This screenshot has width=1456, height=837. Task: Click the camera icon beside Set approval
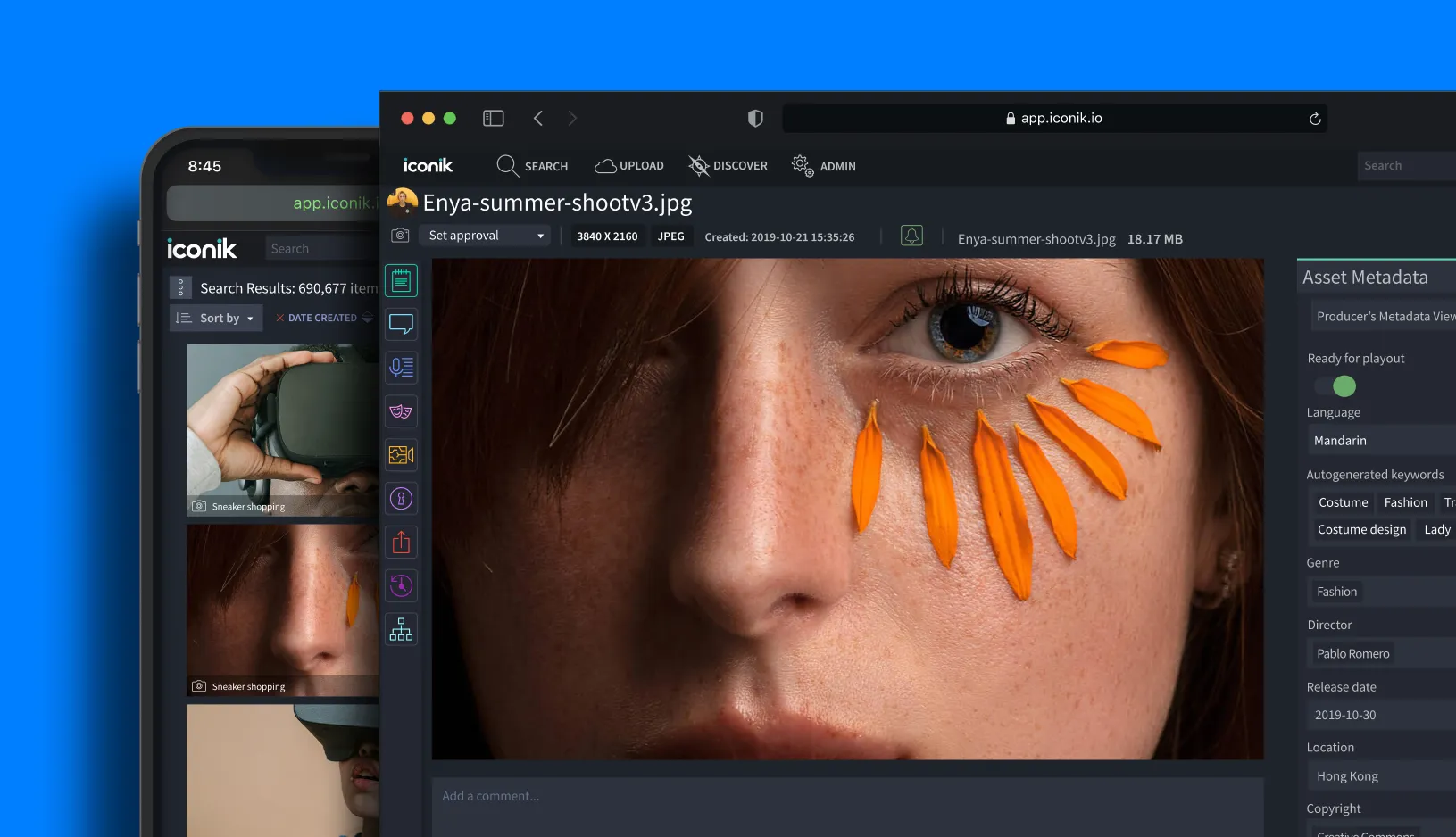(401, 235)
